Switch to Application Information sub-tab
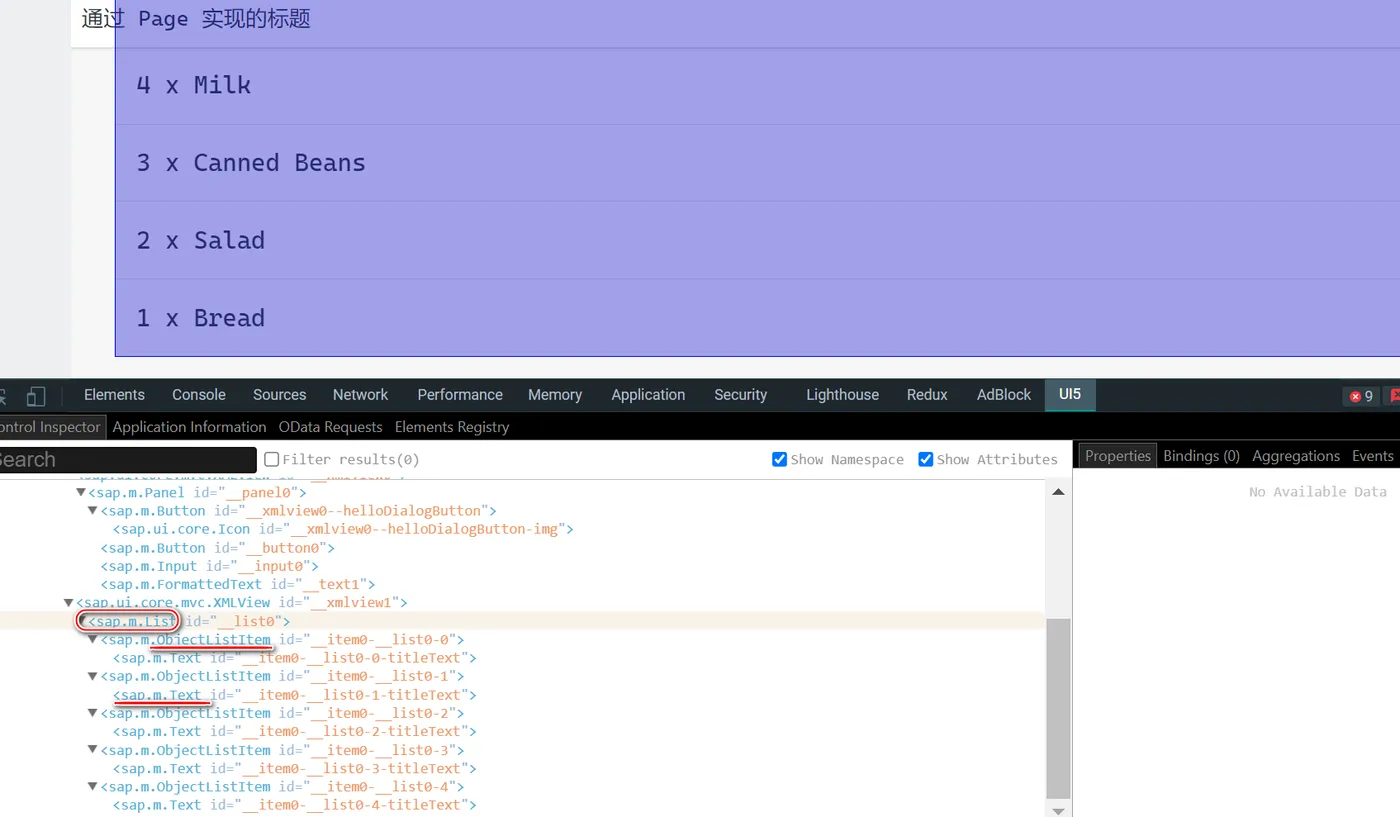The width and height of the screenshot is (1400, 817). [189, 427]
